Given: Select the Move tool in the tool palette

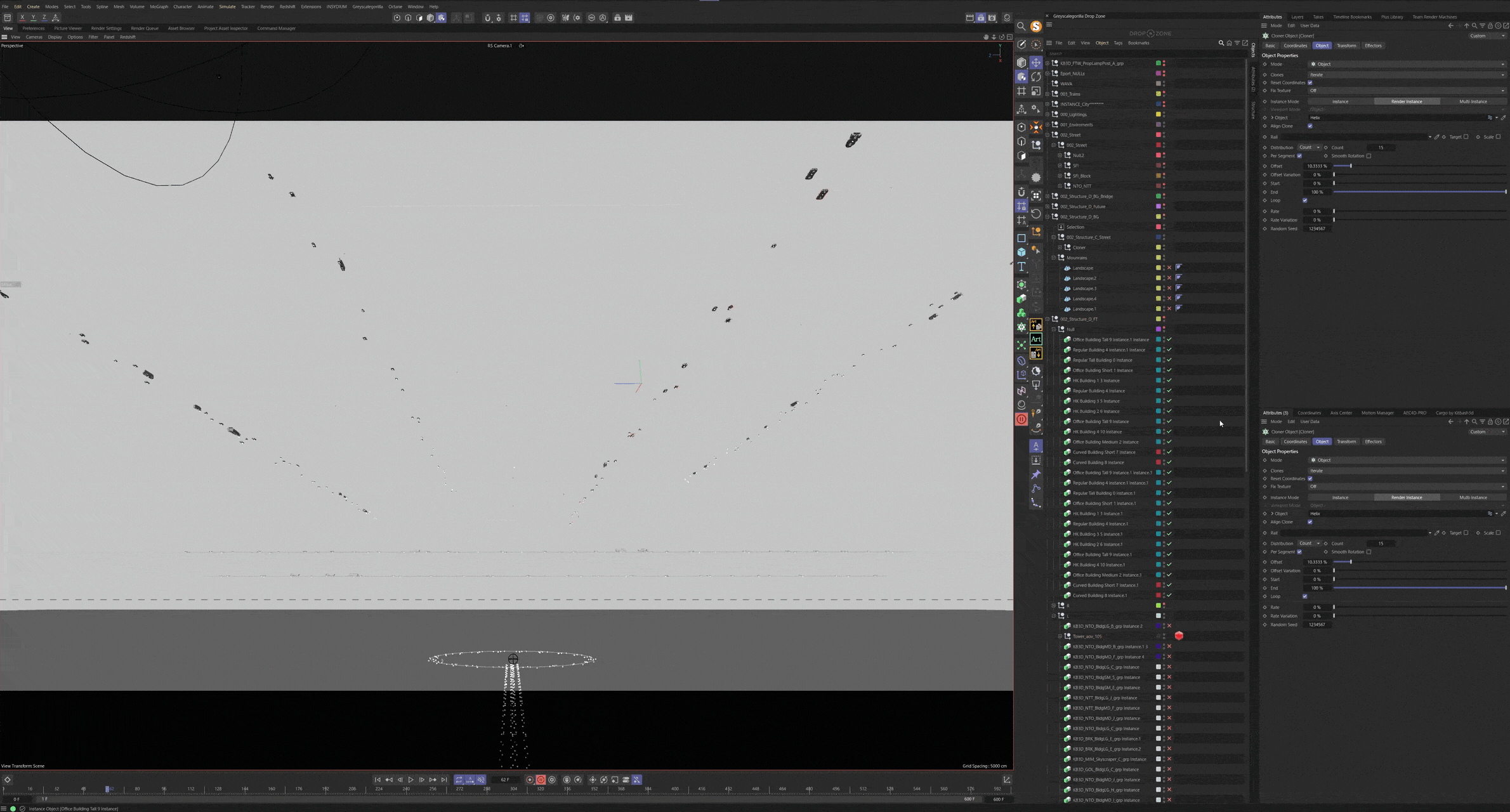Looking at the screenshot, I should click(x=1035, y=62).
